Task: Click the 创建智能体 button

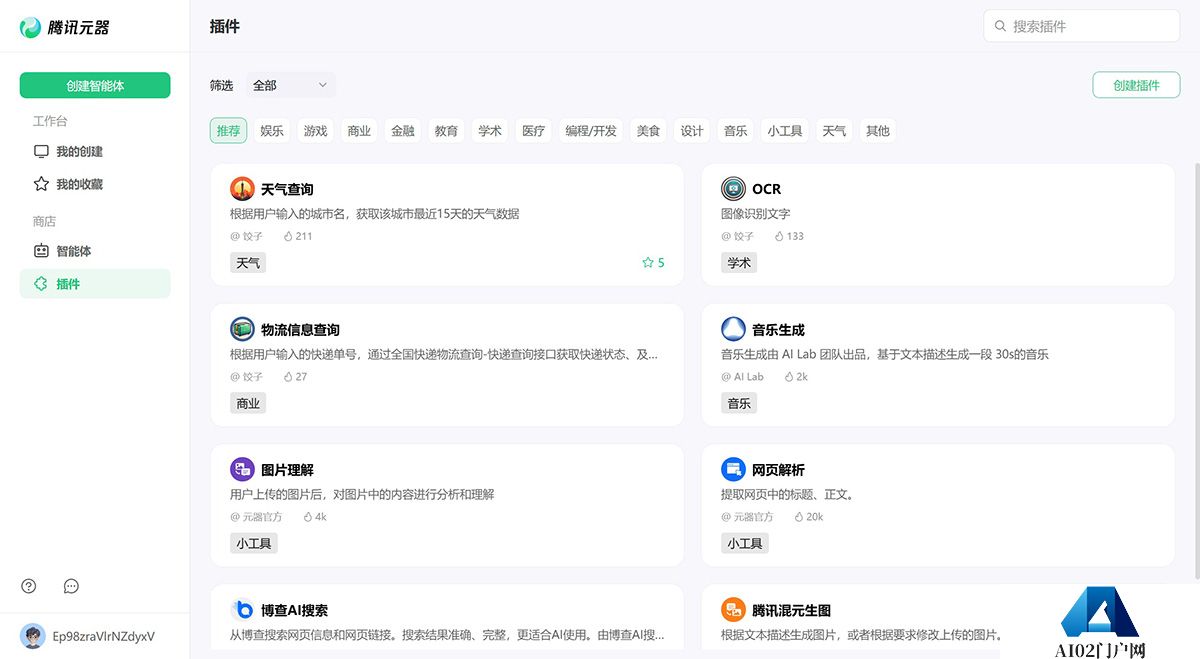Action: click(x=95, y=86)
